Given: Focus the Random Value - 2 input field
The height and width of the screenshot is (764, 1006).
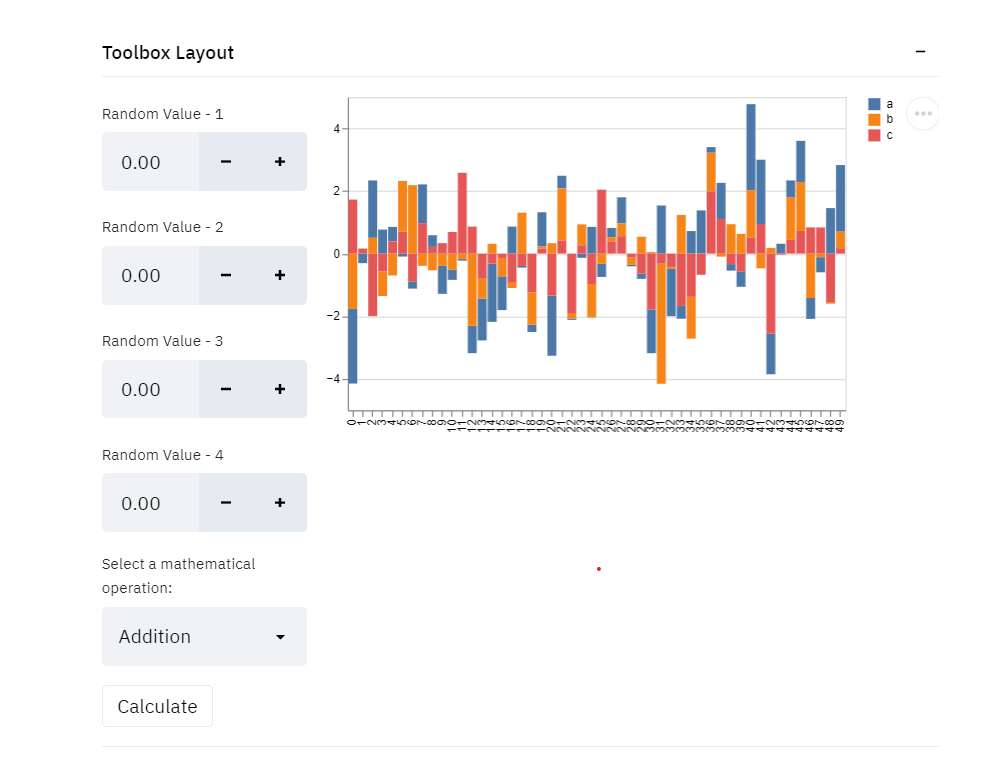Looking at the screenshot, I should [150, 275].
